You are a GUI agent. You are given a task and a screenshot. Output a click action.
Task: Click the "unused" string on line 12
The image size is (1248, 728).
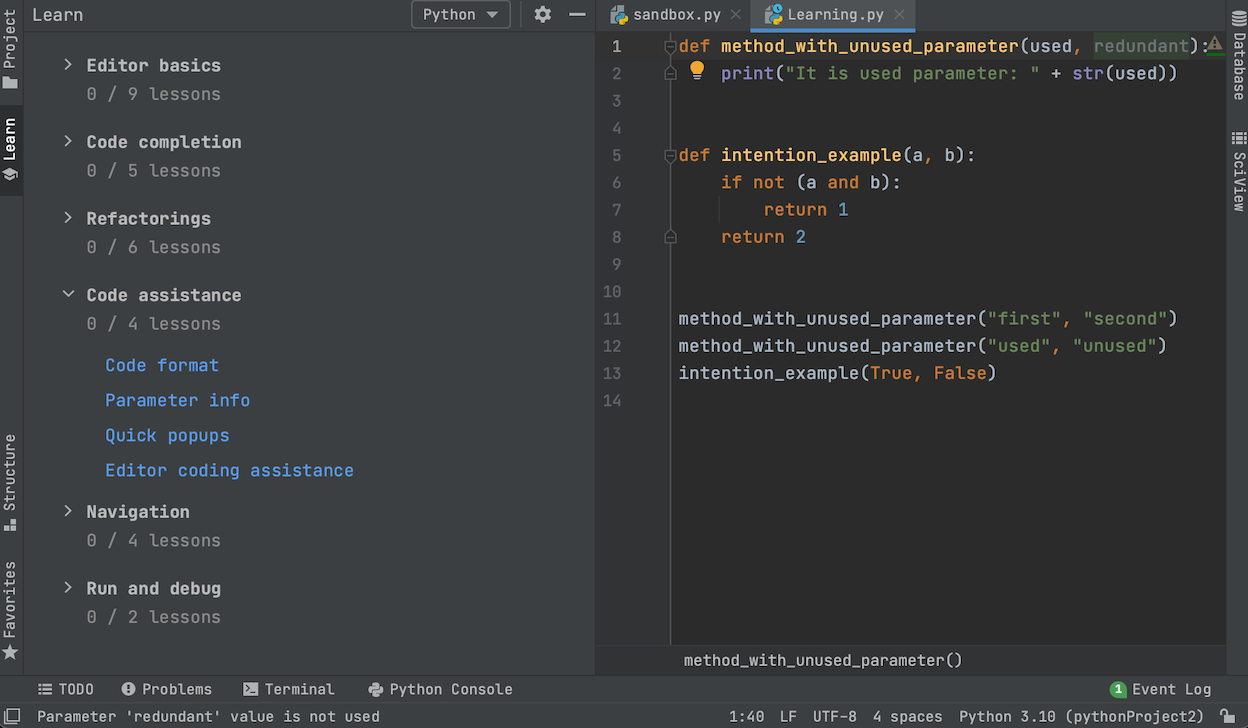click(1115, 346)
